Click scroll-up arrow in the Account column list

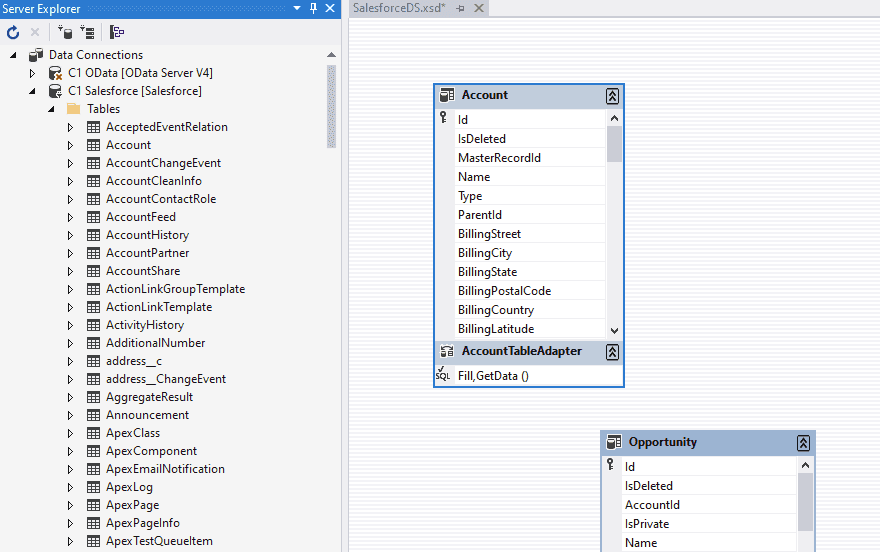point(614,118)
